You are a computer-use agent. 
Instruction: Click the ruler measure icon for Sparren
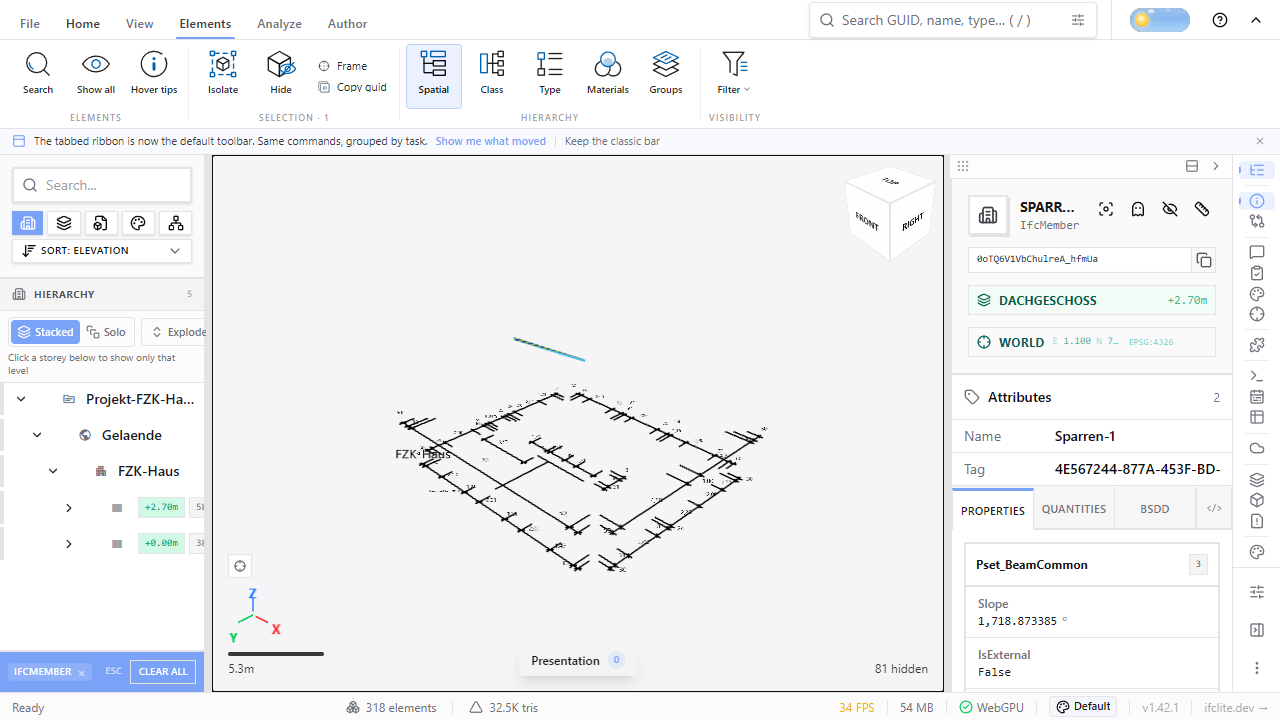point(1202,209)
